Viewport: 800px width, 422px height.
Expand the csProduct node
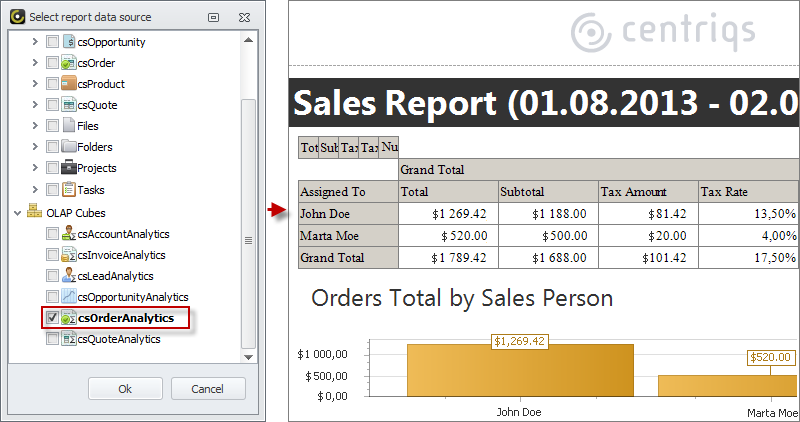pyautogui.click(x=35, y=83)
